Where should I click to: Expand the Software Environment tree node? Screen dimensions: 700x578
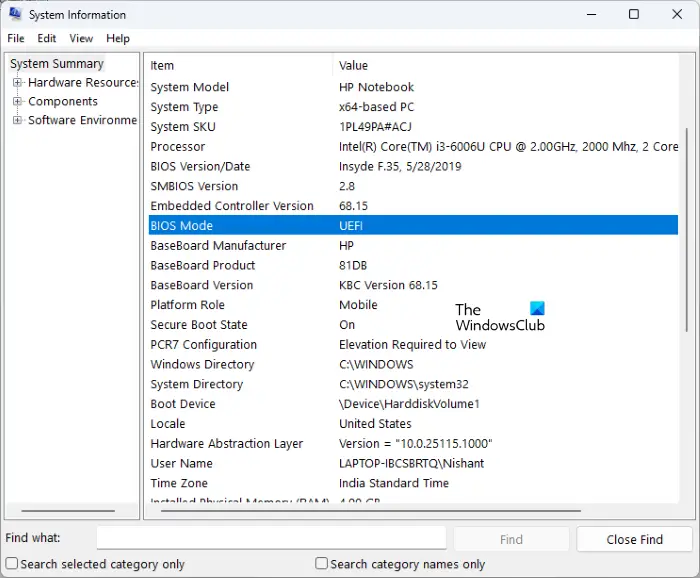point(17,121)
